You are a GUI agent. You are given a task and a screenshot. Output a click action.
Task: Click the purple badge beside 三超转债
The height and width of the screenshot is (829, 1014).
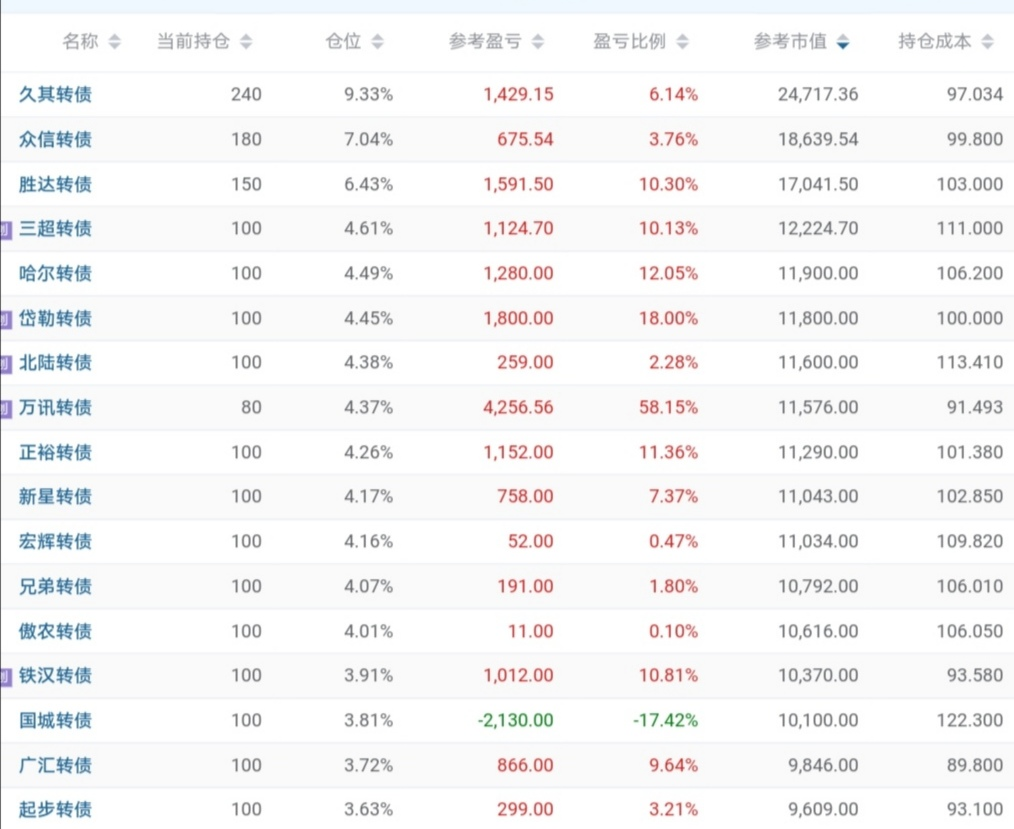(5, 230)
